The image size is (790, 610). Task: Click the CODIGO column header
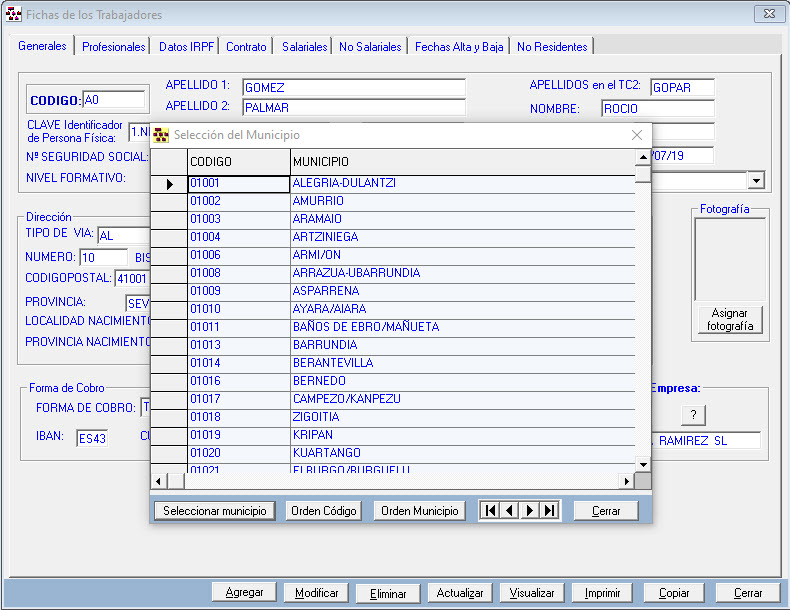click(x=239, y=162)
